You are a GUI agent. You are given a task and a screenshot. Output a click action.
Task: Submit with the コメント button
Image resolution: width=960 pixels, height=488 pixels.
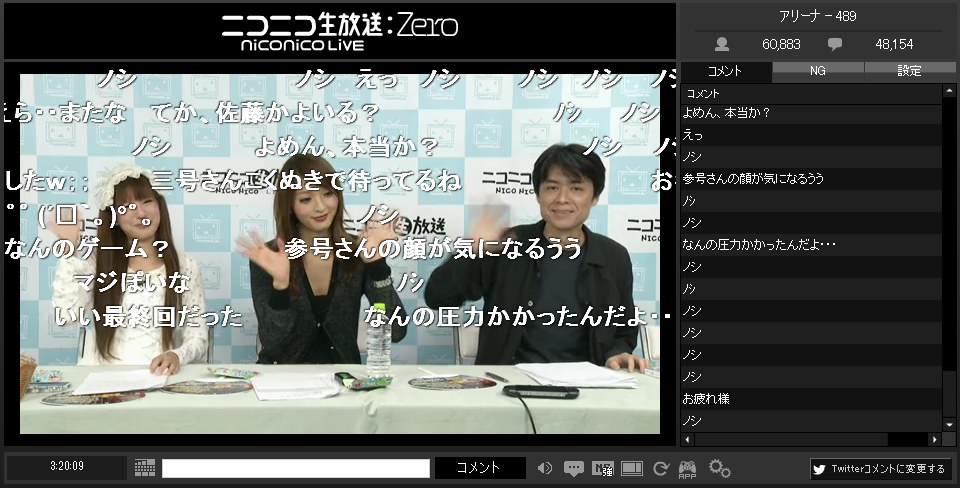coord(480,468)
